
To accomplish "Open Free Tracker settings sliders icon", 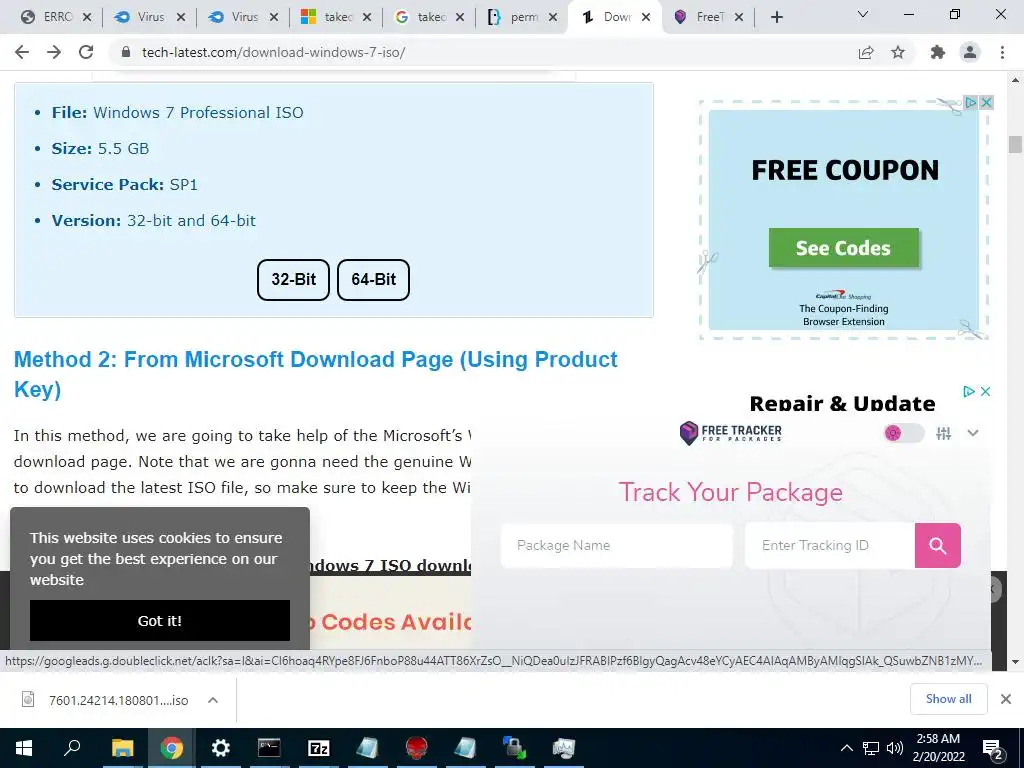I will (943, 433).
